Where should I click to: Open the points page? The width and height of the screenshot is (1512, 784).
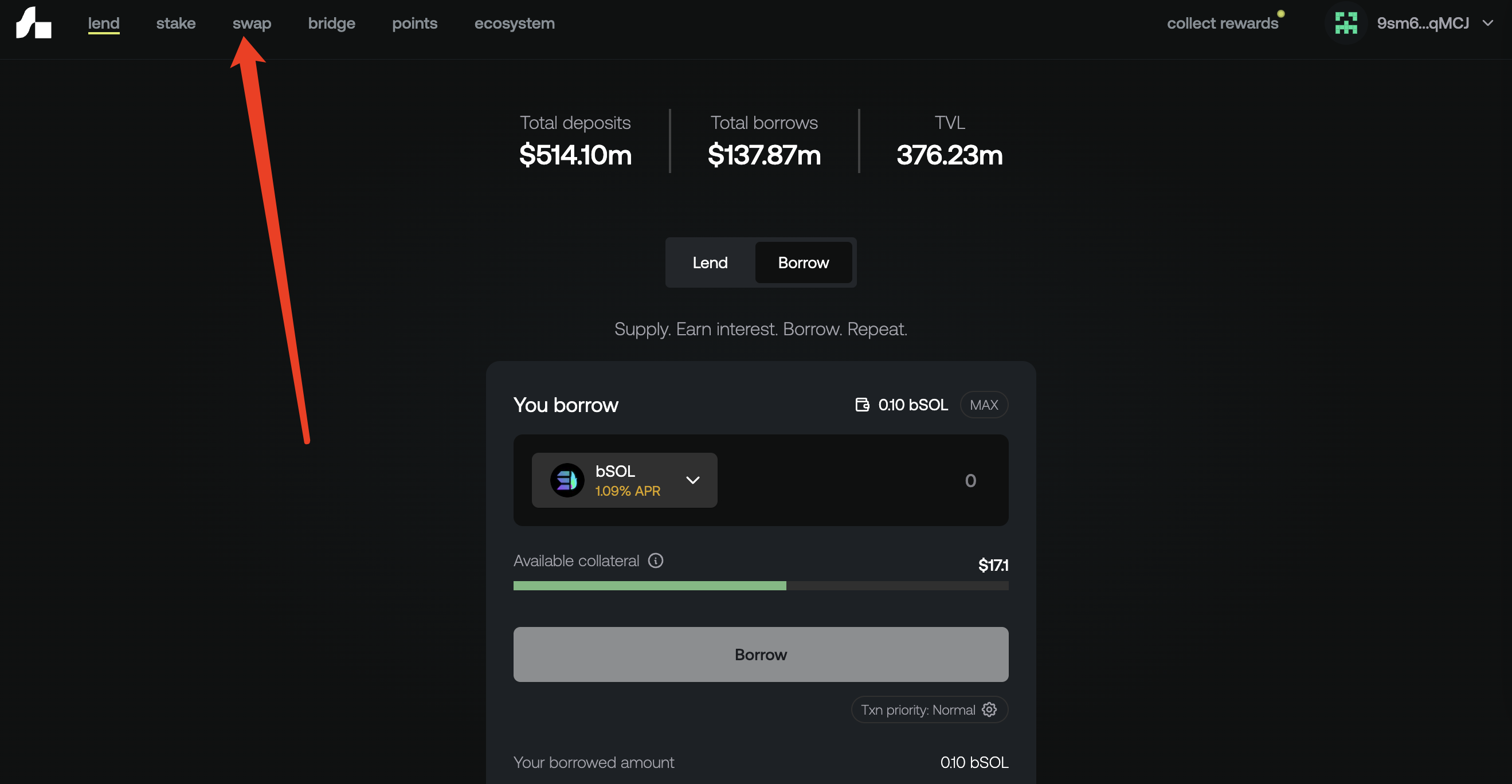click(x=414, y=23)
